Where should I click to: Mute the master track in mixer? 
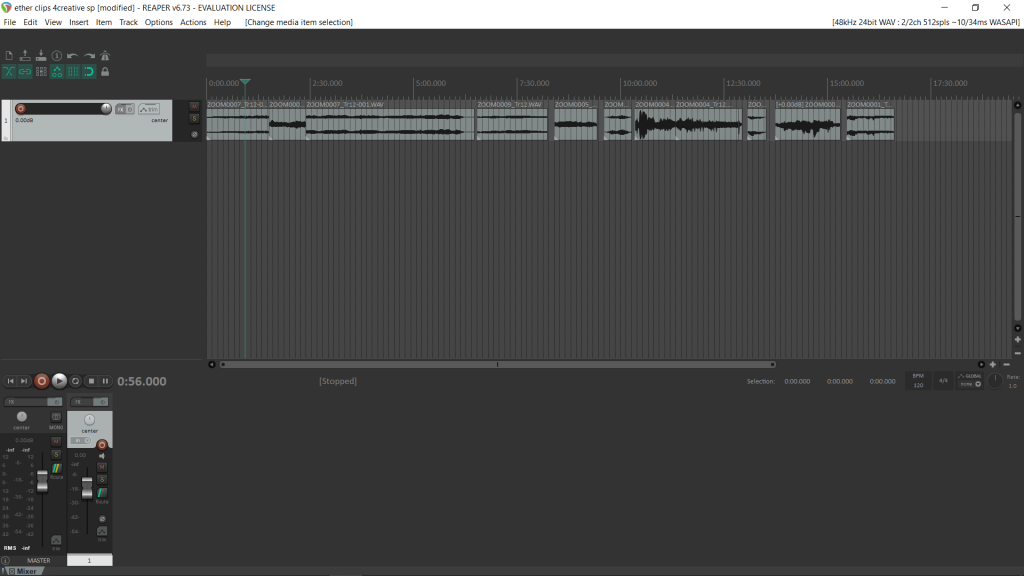point(56,442)
